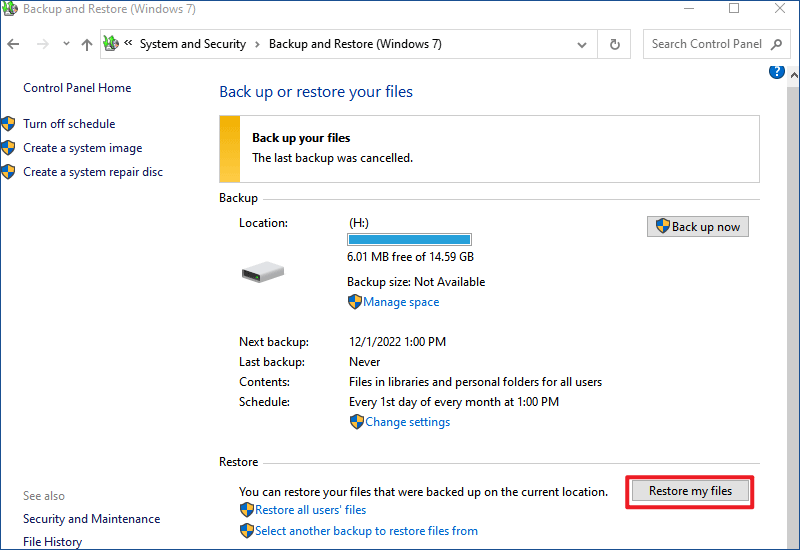Click shield icon beside Turn off schedule
The width and height of the screenshot is (800, 550).
click(x=8, y=124)
